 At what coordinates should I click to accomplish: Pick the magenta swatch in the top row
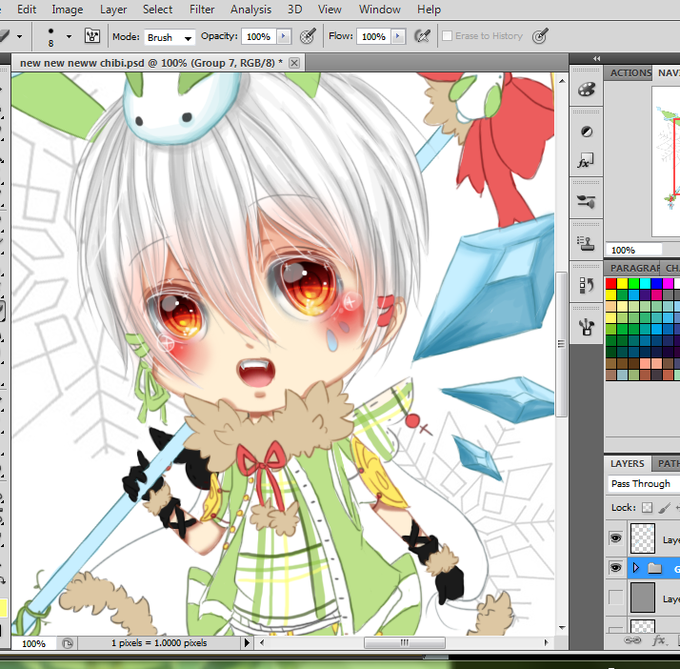click(668, 284)
